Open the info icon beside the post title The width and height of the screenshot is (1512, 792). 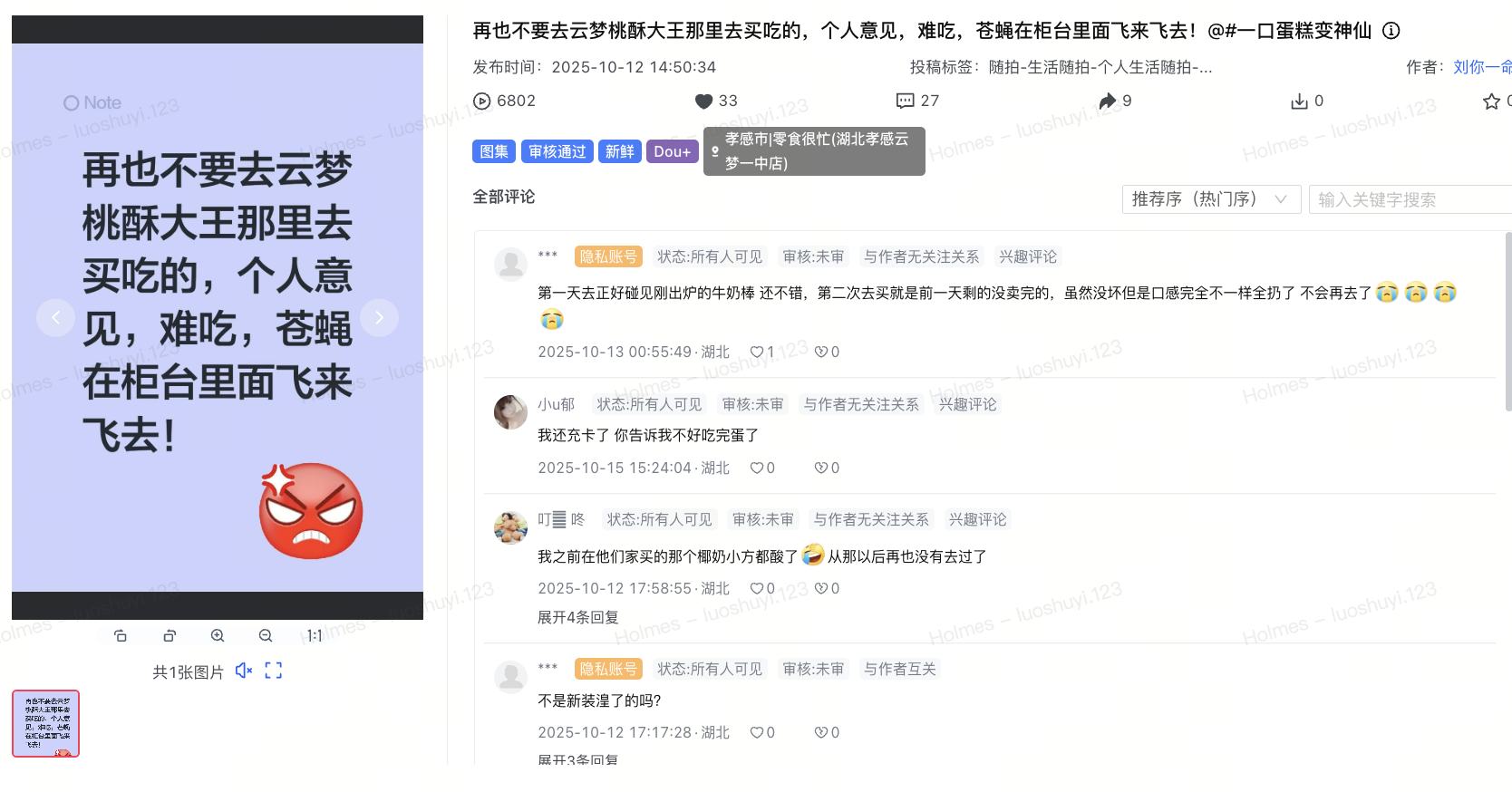[x=1391, y=31]
